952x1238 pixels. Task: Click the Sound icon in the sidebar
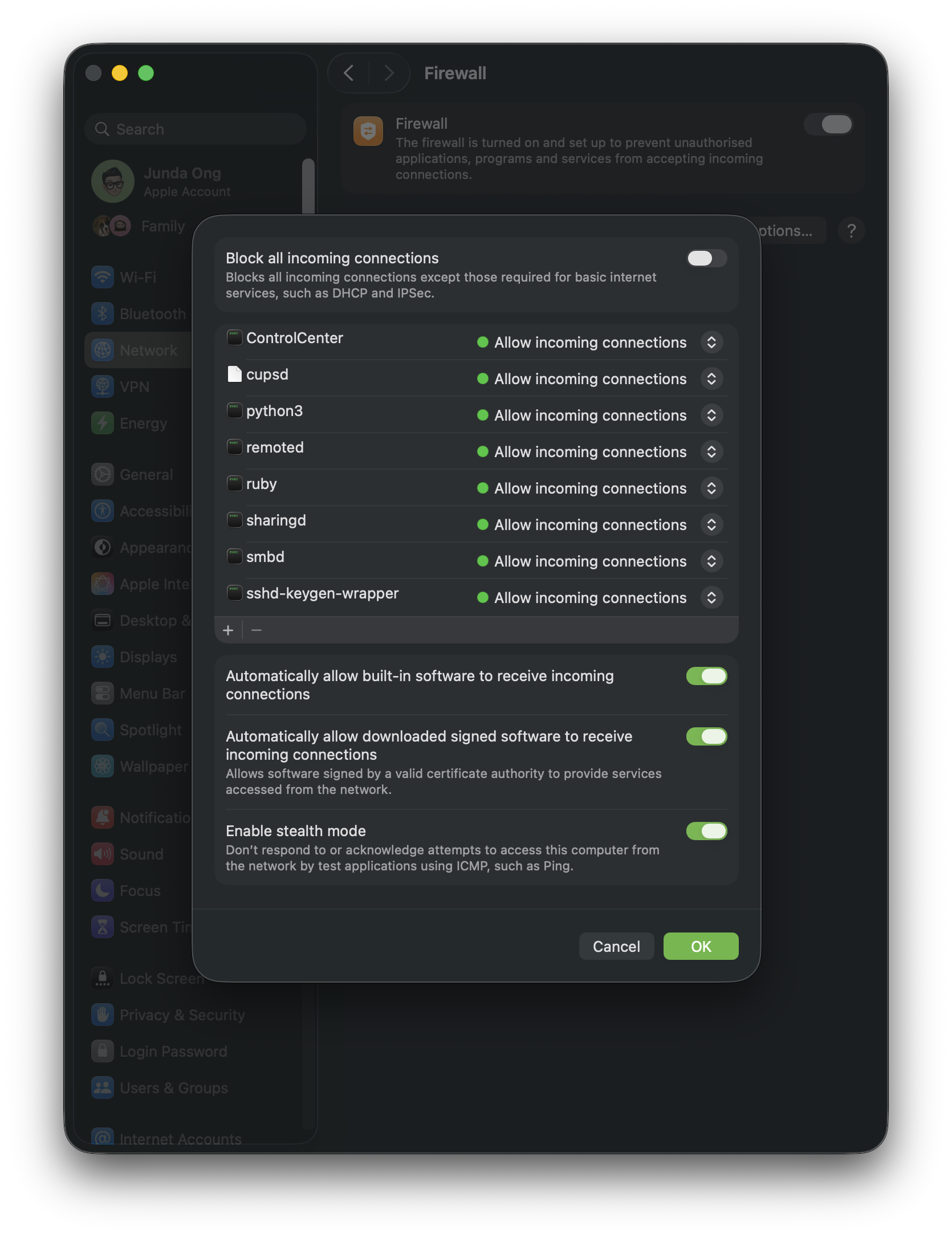(103, 854)
